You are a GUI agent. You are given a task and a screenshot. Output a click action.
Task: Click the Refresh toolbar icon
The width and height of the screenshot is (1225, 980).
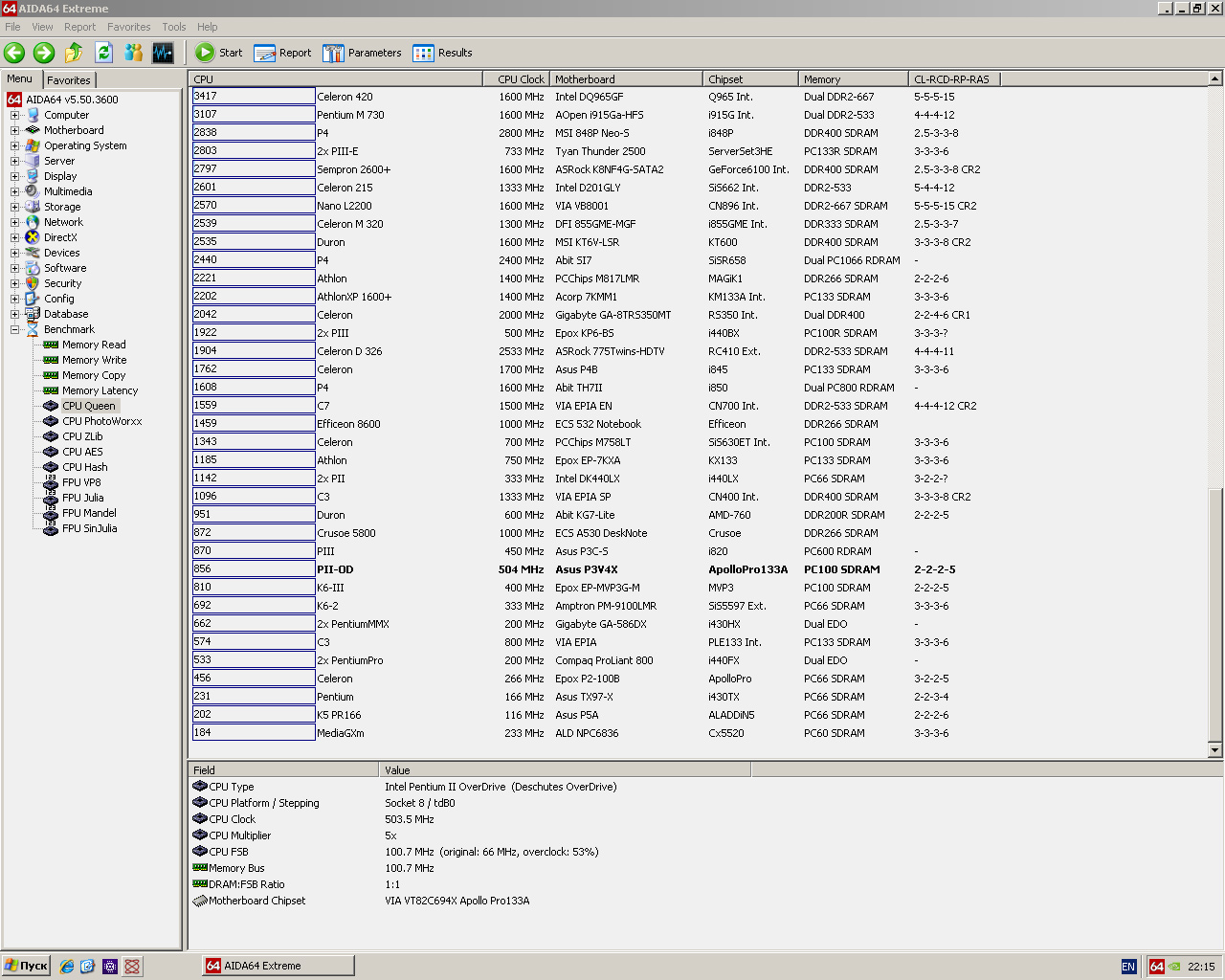(x=104, y=53)
